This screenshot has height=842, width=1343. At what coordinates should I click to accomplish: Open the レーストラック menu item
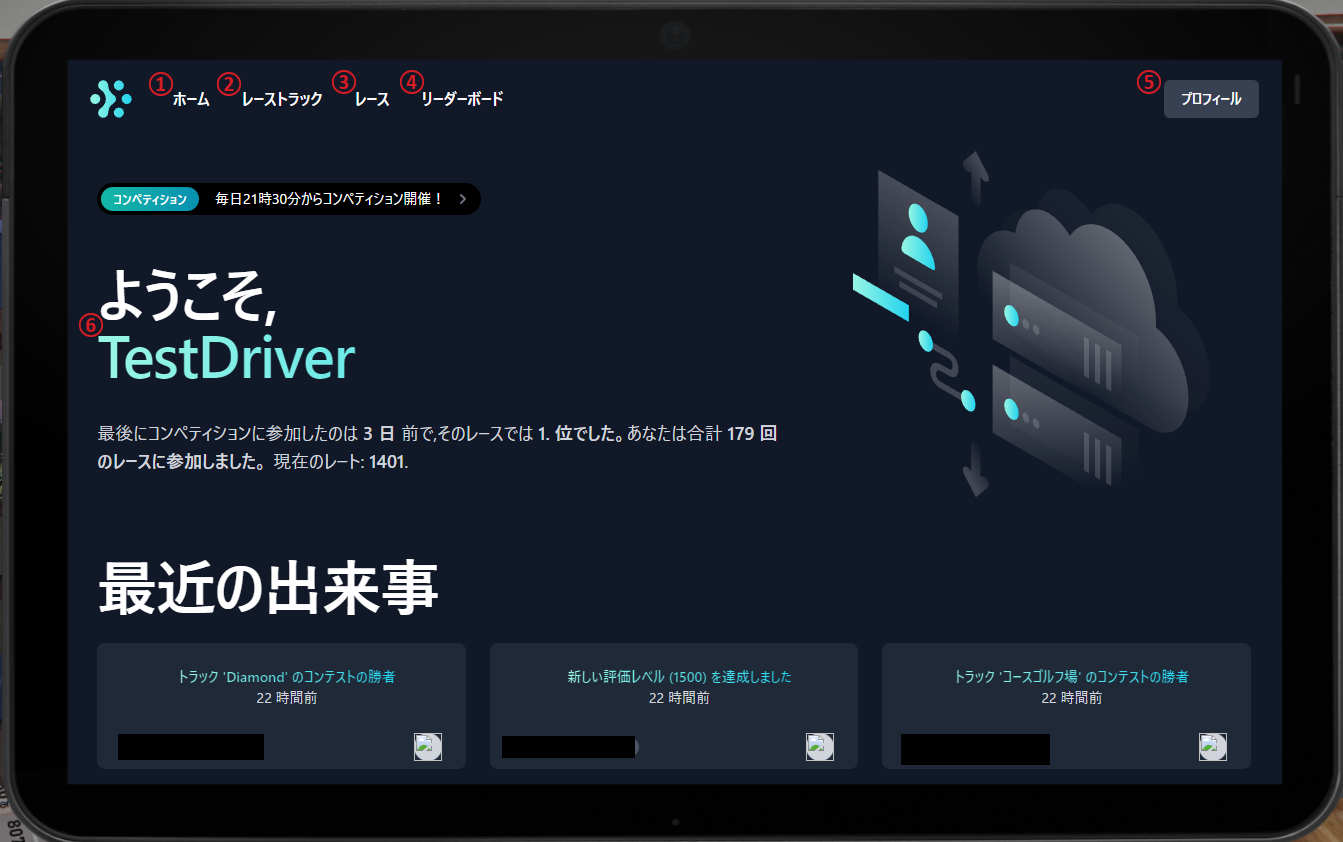(x=282, y=100)
